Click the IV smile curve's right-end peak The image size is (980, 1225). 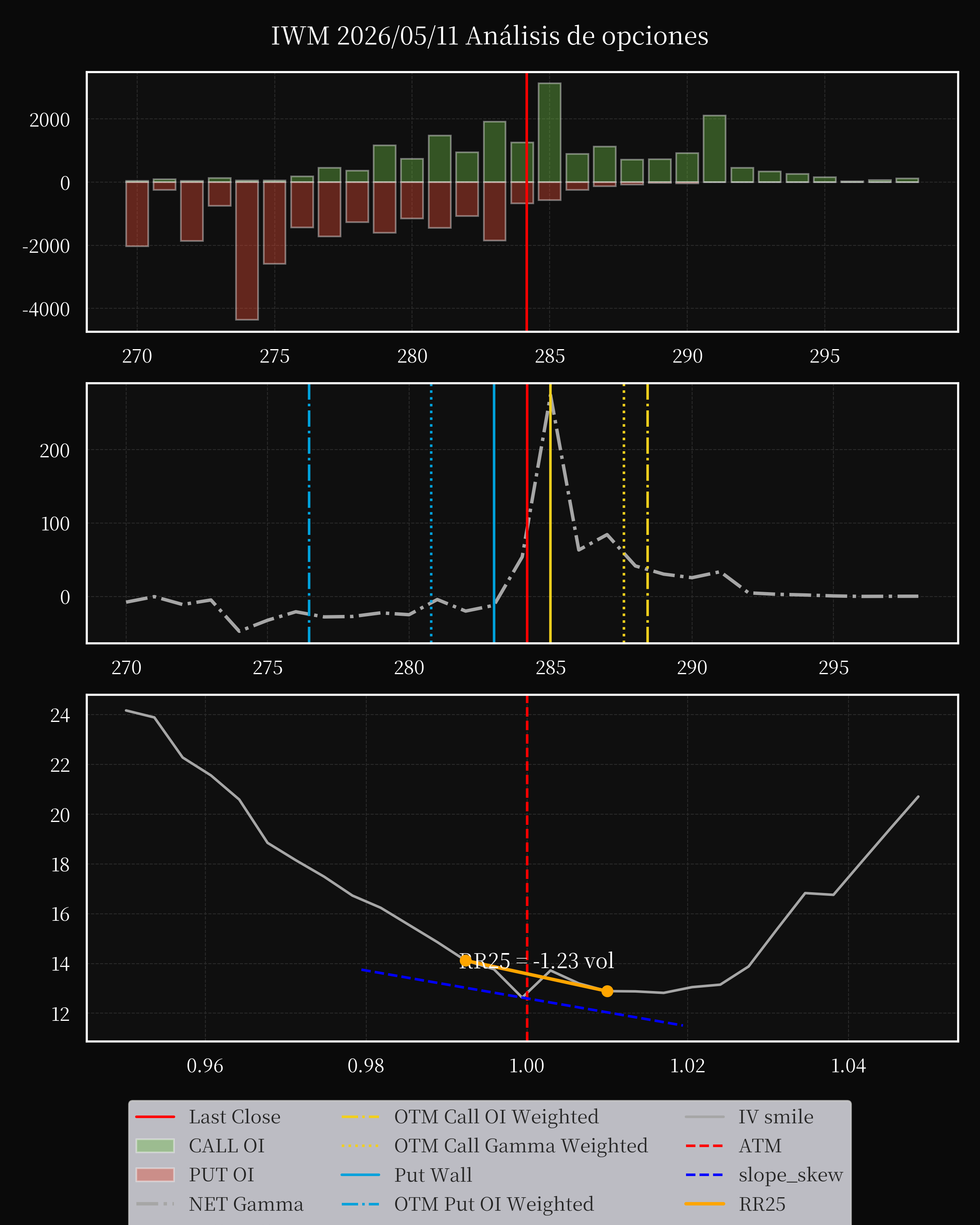pos(918,797)
